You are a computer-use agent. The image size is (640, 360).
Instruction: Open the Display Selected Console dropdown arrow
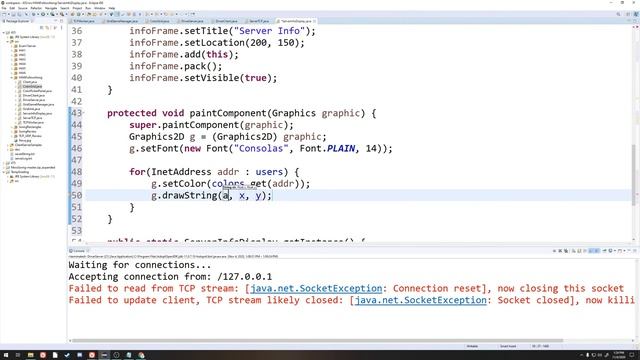pos(615,251)
